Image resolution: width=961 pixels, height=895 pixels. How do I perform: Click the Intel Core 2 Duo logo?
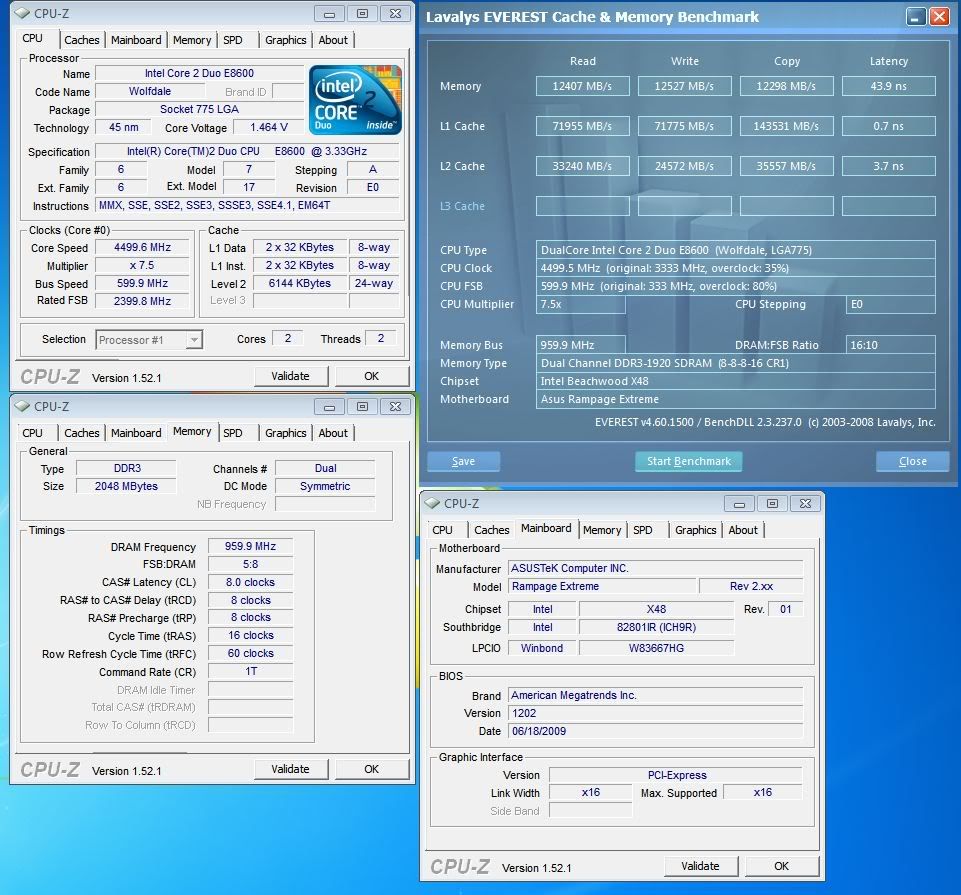tap(355, 100)
